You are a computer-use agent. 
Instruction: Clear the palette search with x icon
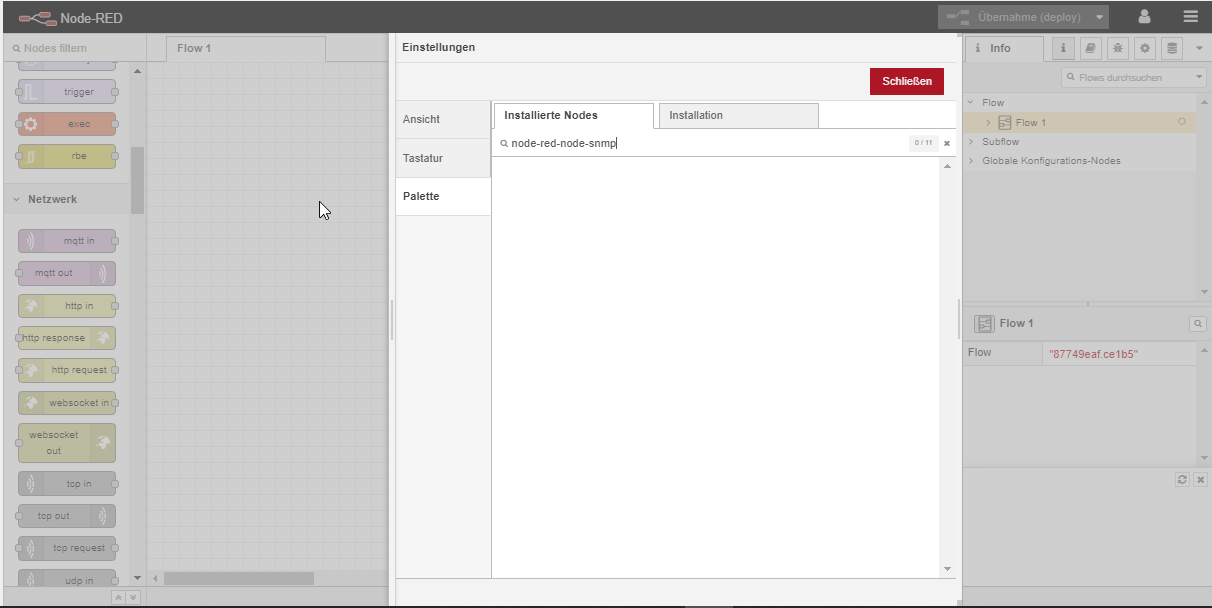click(x=947, y=143)
